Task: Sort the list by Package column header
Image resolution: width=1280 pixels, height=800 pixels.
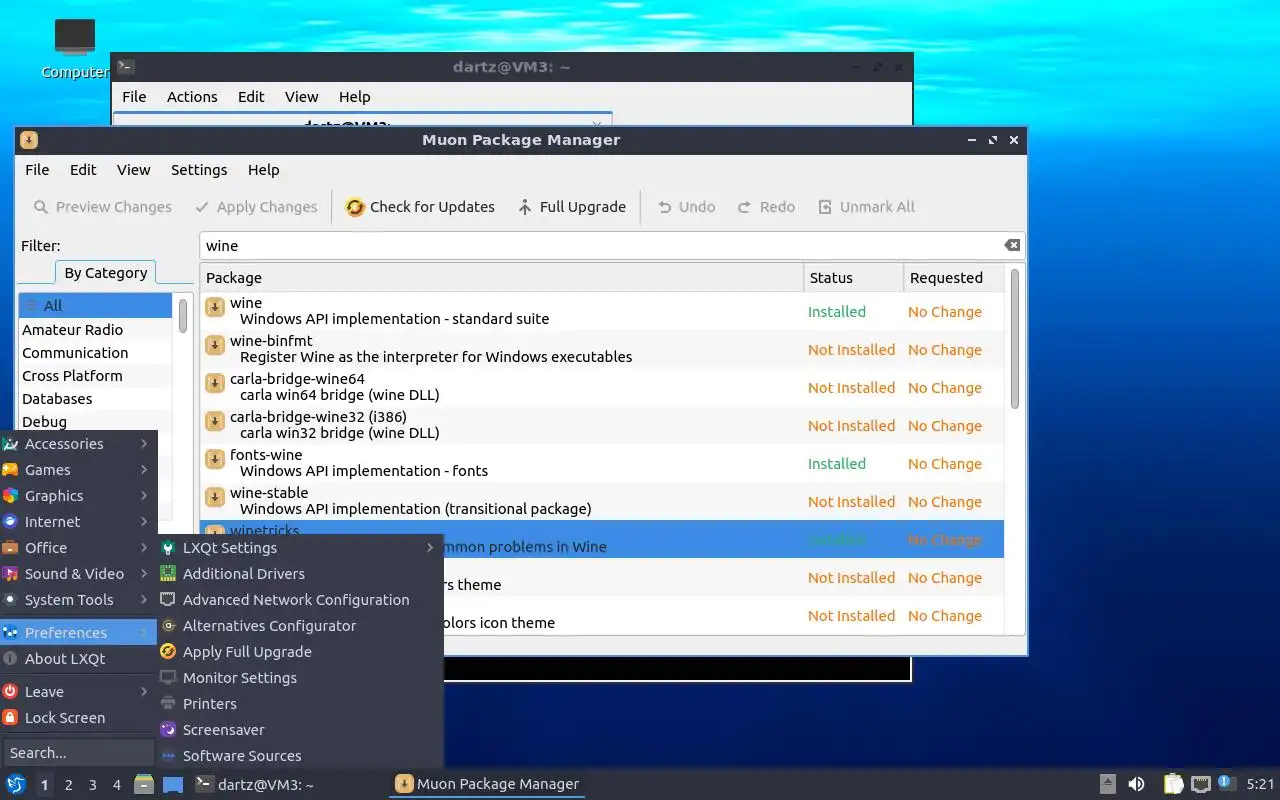Action: coord(502,278)
